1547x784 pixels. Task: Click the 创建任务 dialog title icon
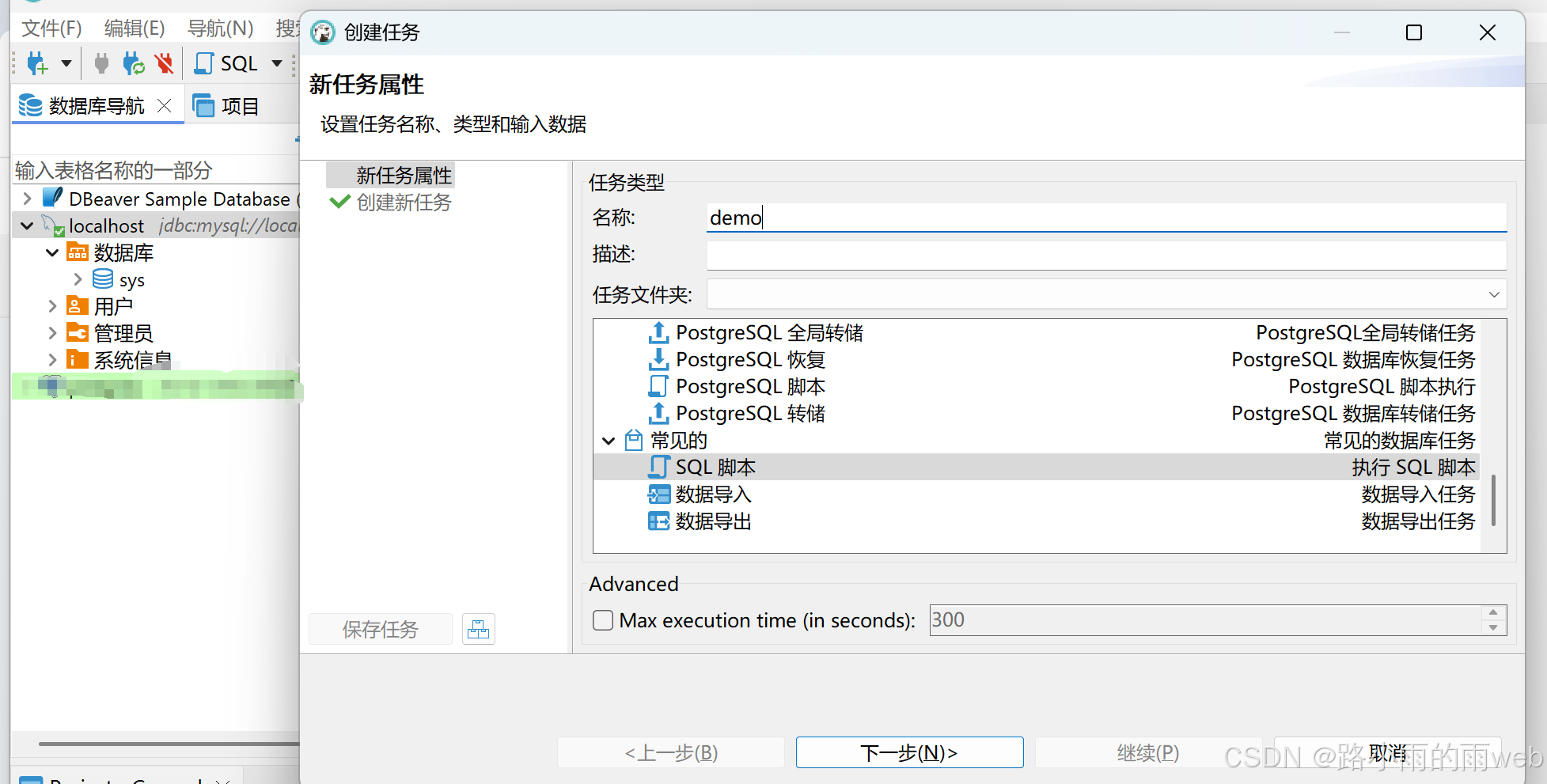click(x=323, y=32)
